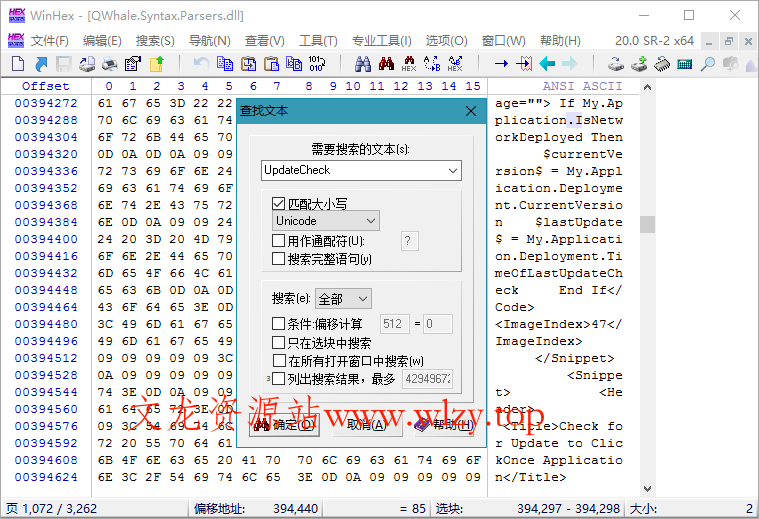The height and width of the screenshot is (519, 759).
Task: Click the Offset column header
Action: (46, 86)
